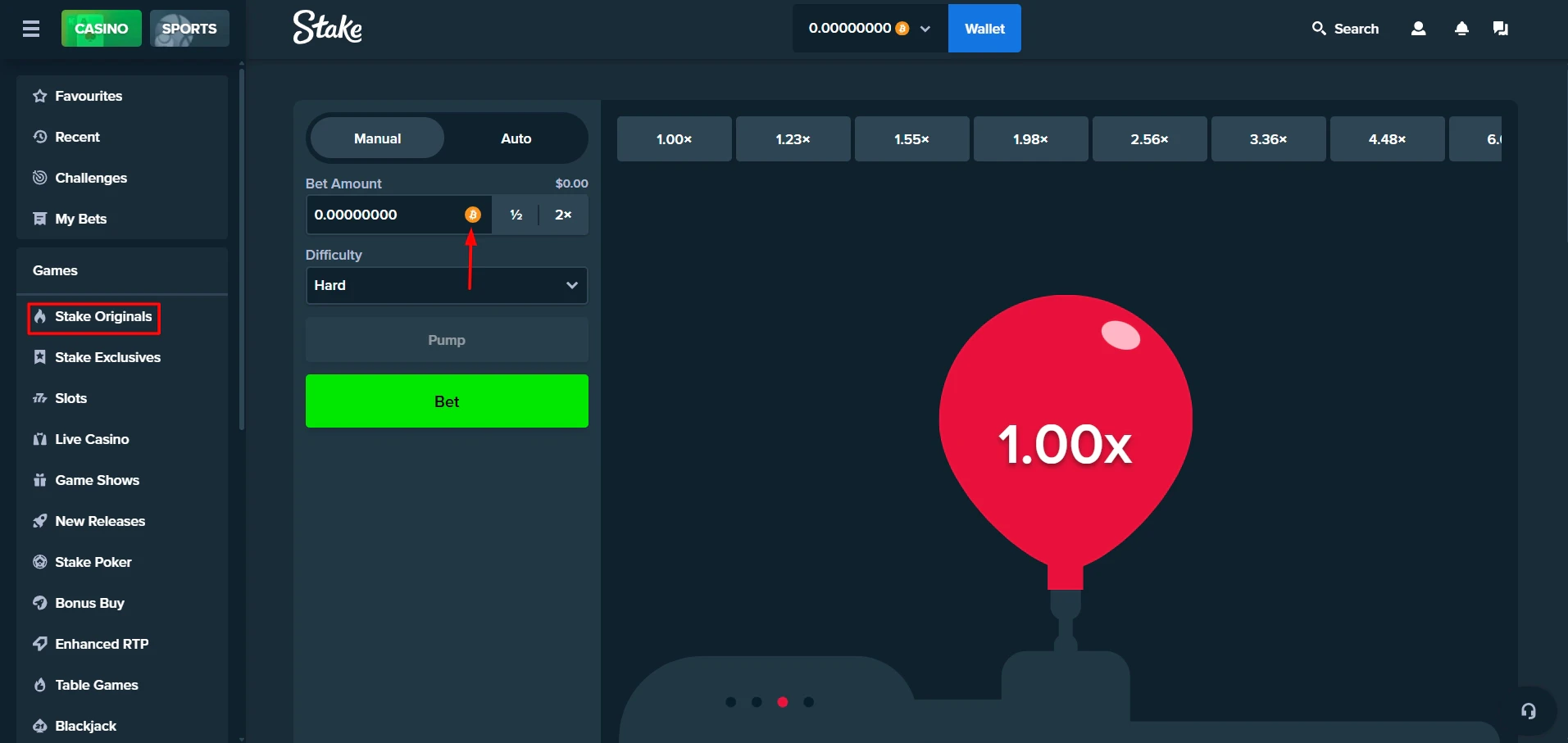Open Stake Poker in the sidebar

[122, 562]
